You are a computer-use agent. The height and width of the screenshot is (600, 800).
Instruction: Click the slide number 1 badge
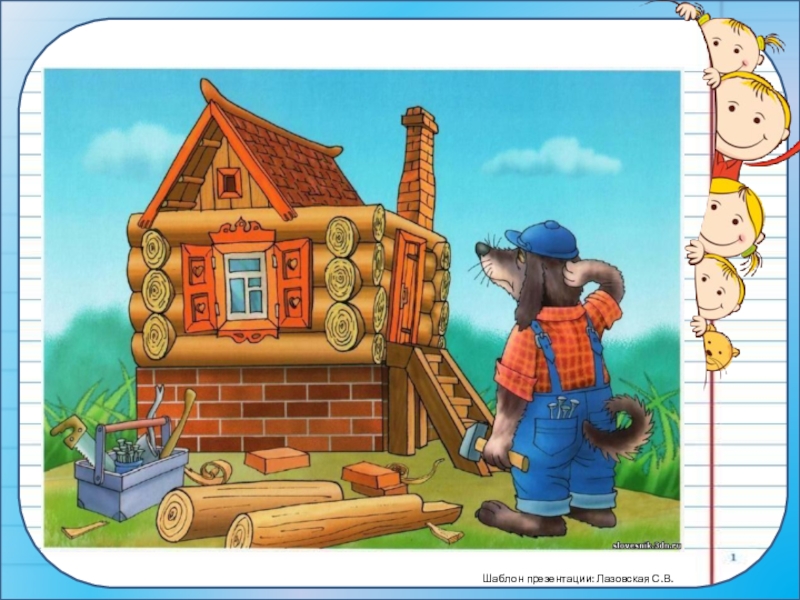734,558
